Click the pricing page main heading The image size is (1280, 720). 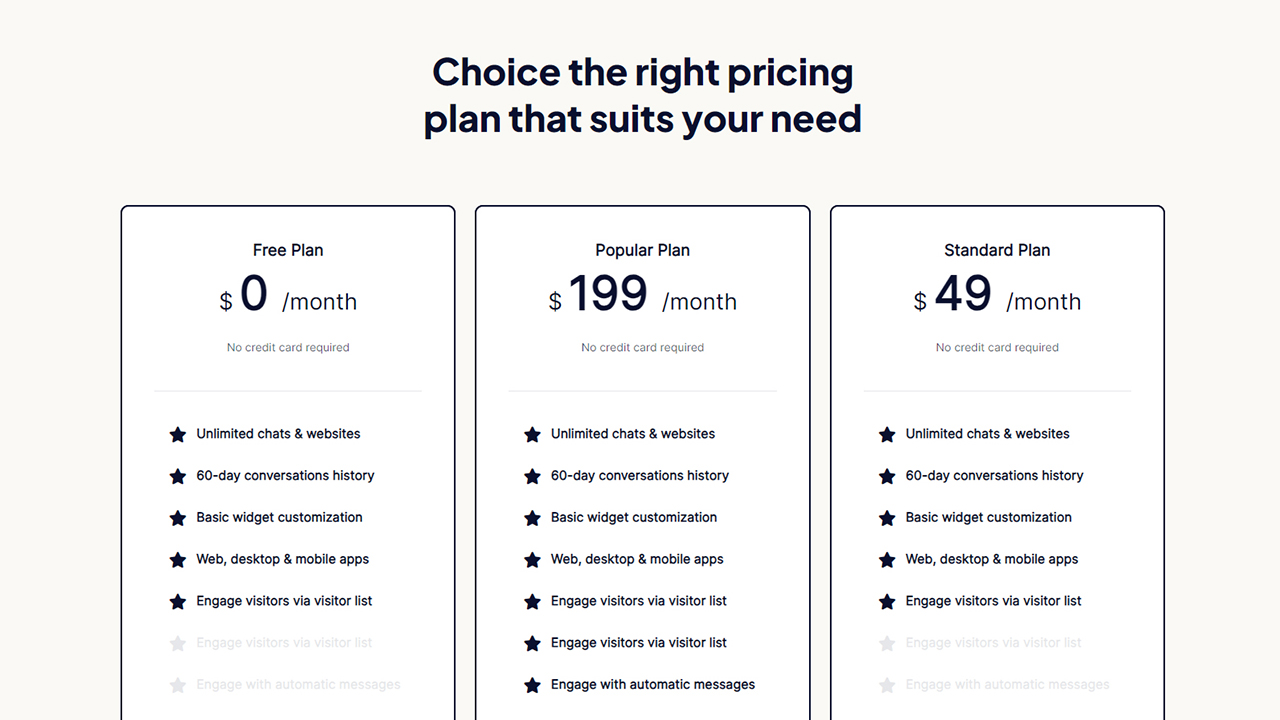643,95
